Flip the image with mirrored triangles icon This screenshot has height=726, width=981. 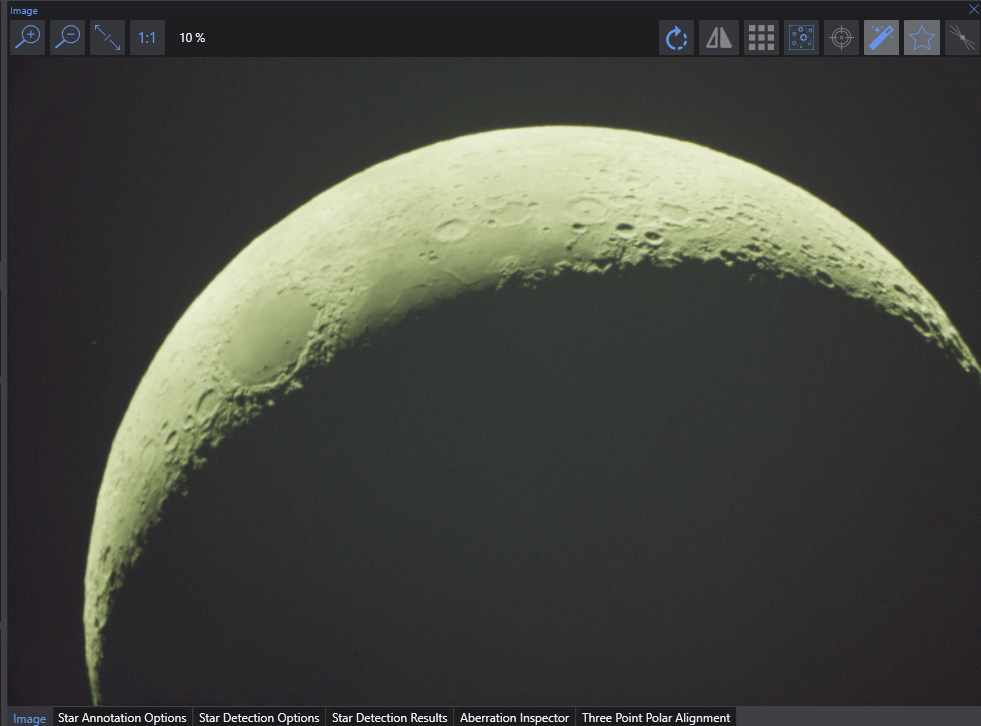719,38
